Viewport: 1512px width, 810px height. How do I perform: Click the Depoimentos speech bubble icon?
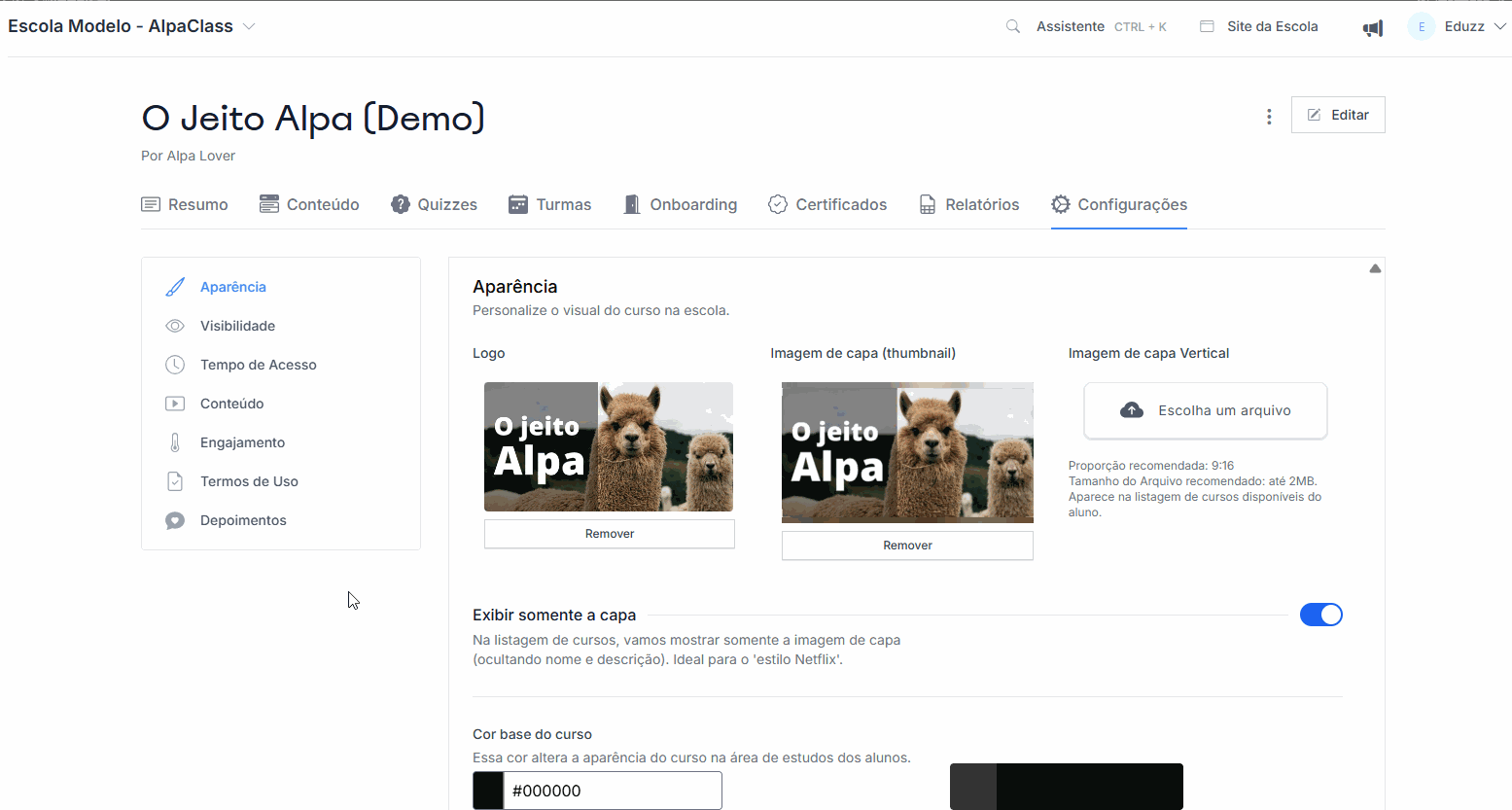click(175, 520)
